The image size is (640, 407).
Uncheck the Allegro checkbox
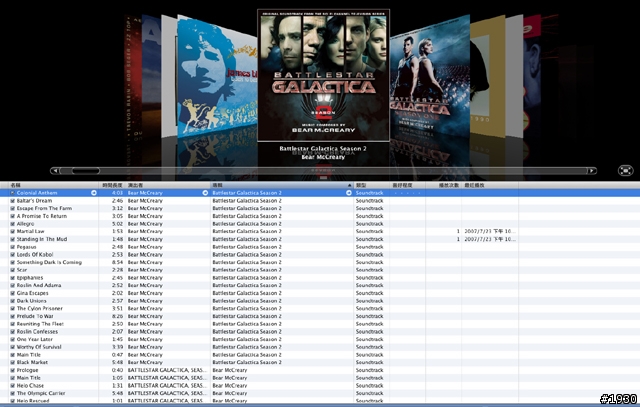point(12,224)
